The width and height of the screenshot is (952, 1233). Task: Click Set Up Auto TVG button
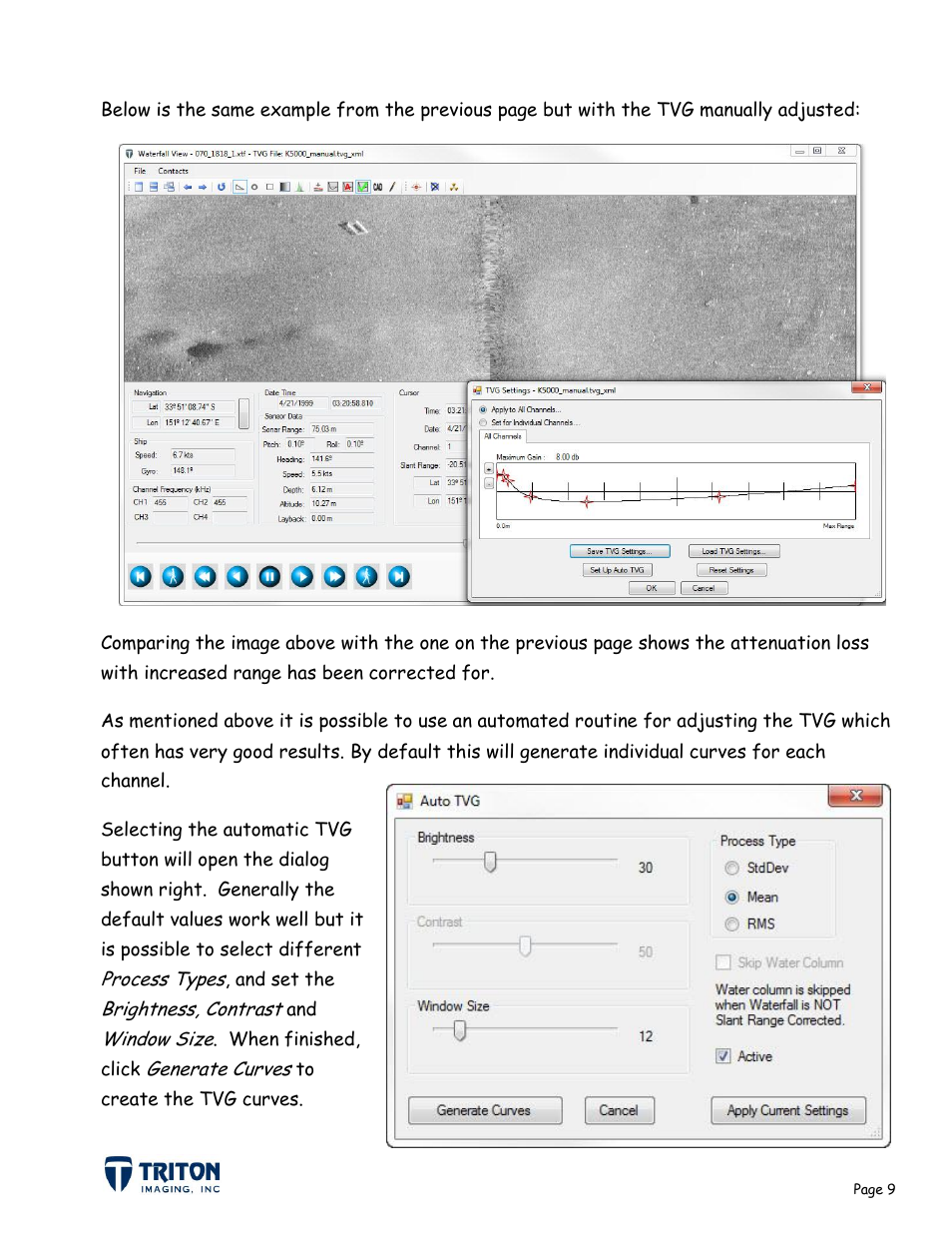coord(617,570)
